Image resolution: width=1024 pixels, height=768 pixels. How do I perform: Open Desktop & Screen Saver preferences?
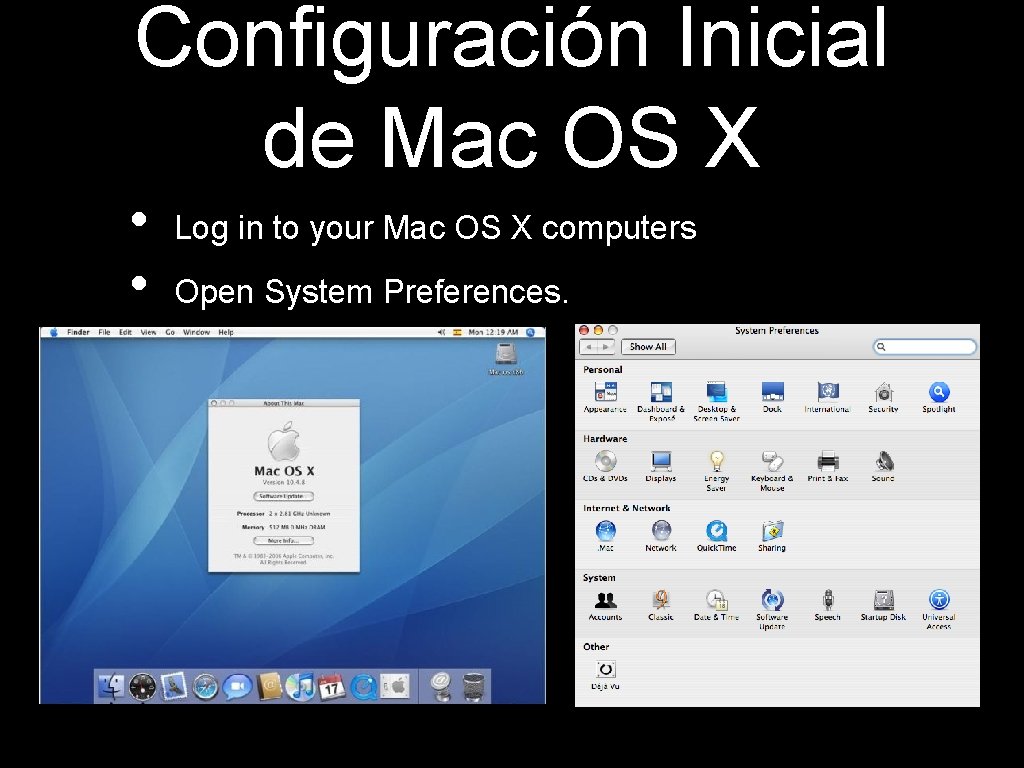[x=716, y=400]
